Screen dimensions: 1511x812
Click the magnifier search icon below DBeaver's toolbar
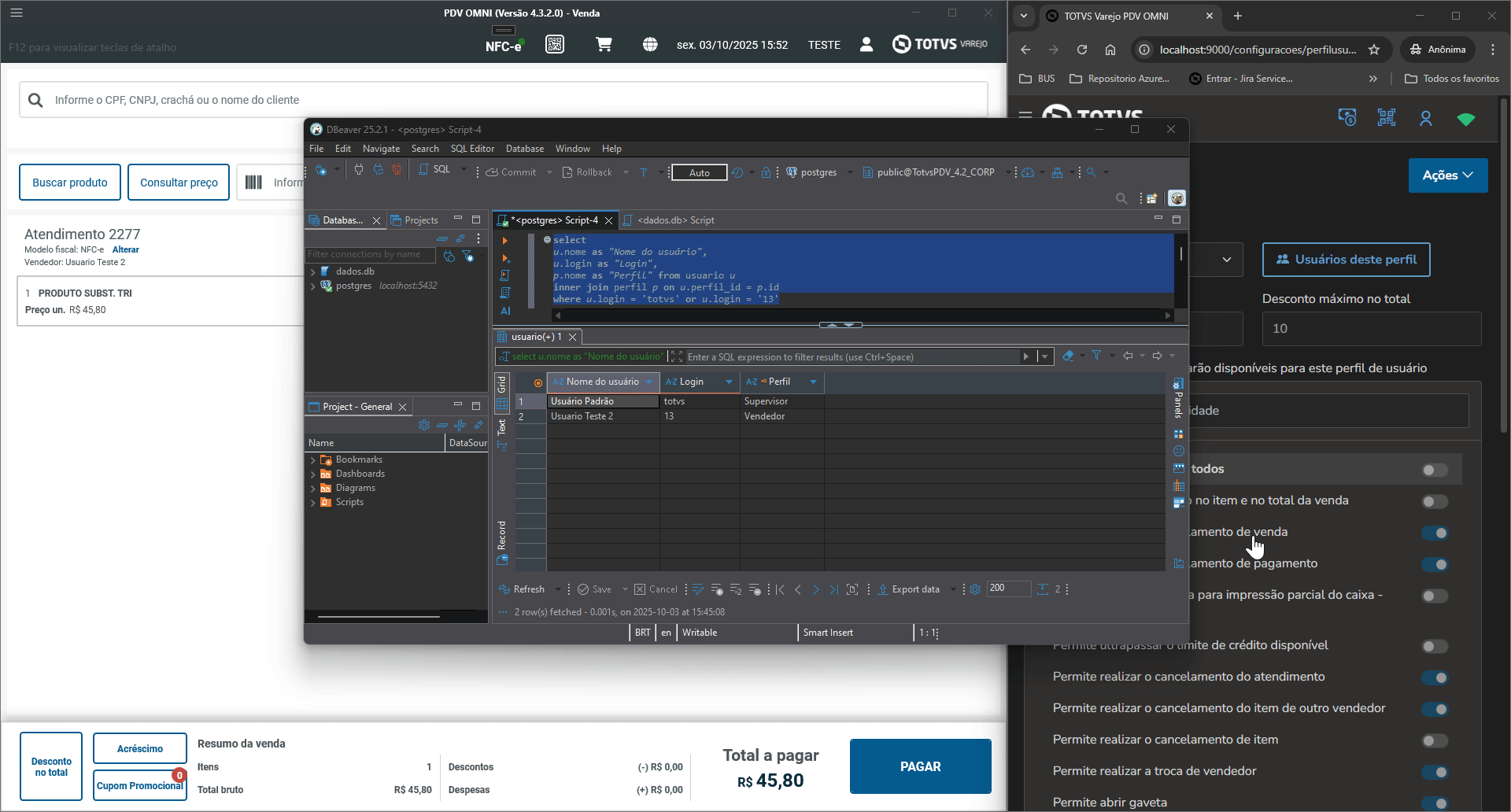1121,198
